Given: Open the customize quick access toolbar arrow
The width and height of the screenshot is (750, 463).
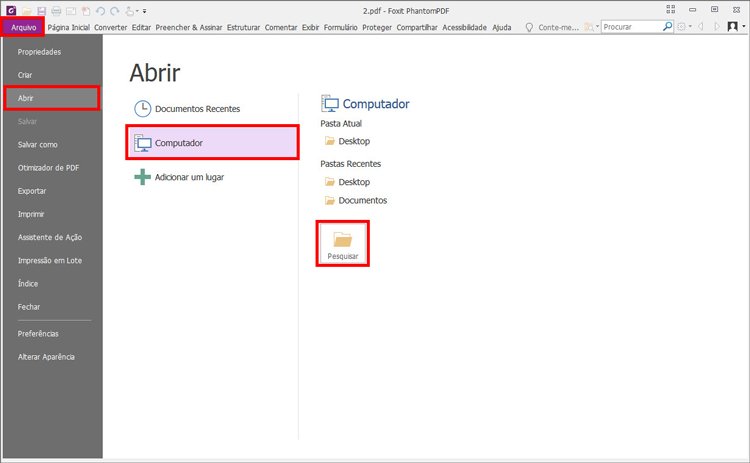Looking at the screenshot, I should [x=144, y=11].
